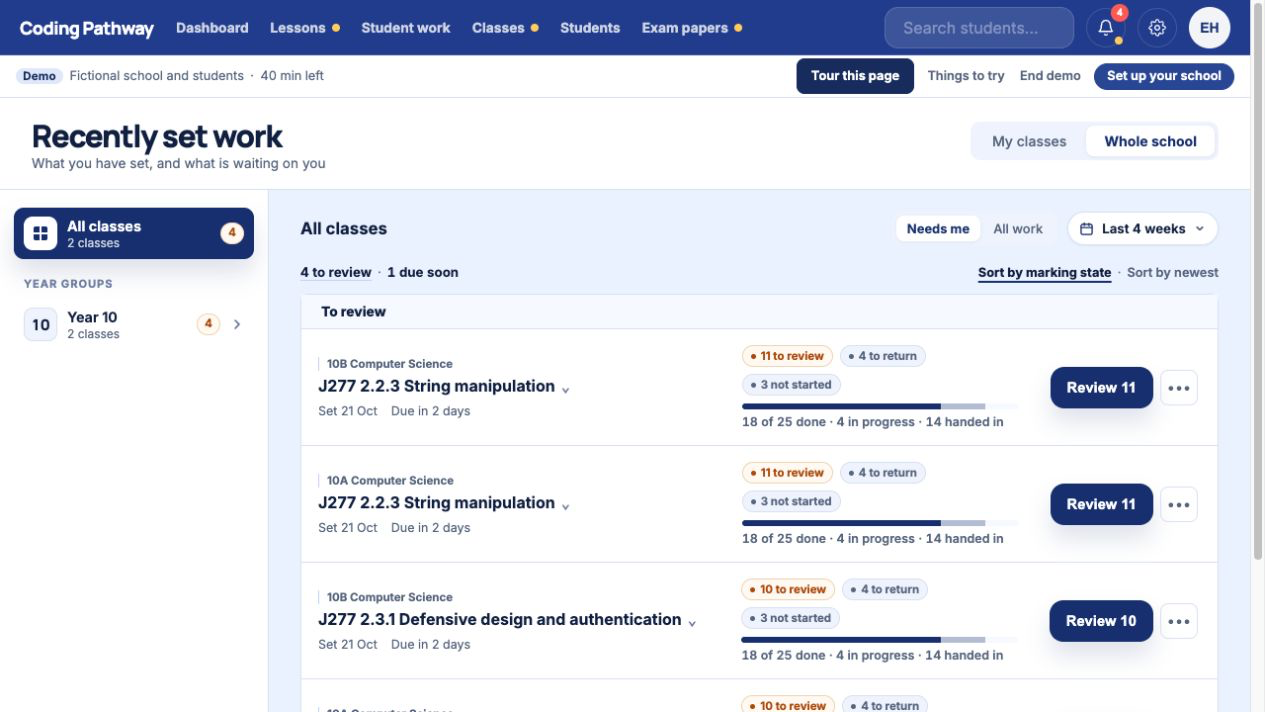Screen dimensions: 1265x712
Task: Switch to Whole school view
Action: [x=1150, y=141]
